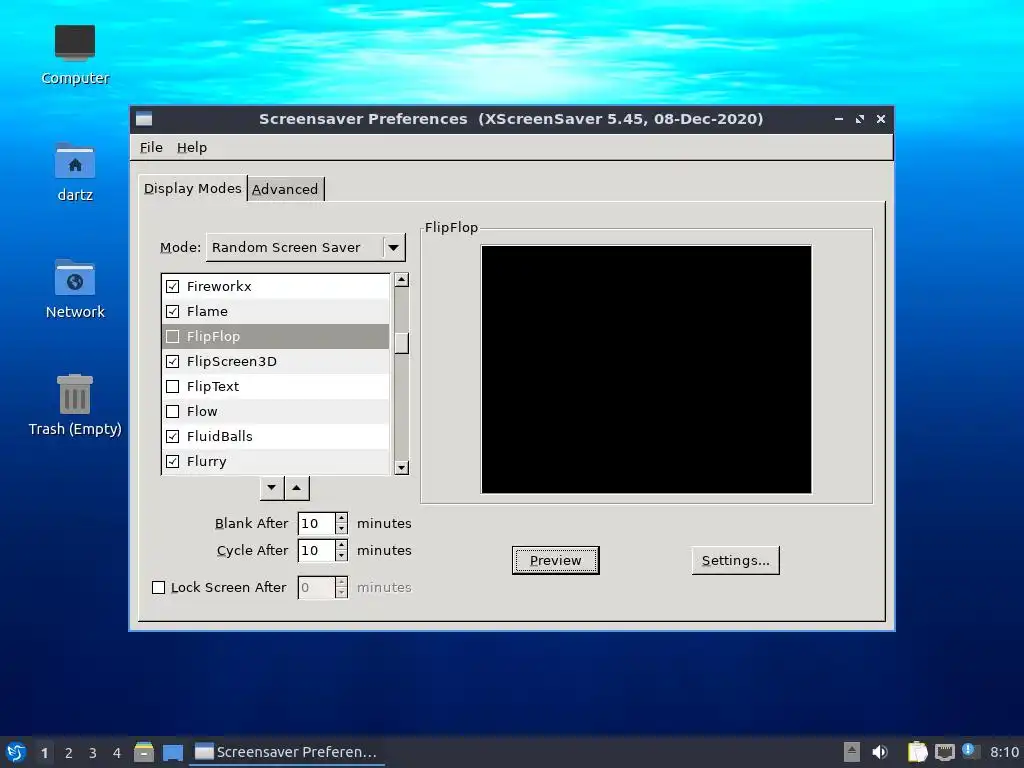
Task: Switch to workspace 2 in the pager
Action: (x=69, y=753)
